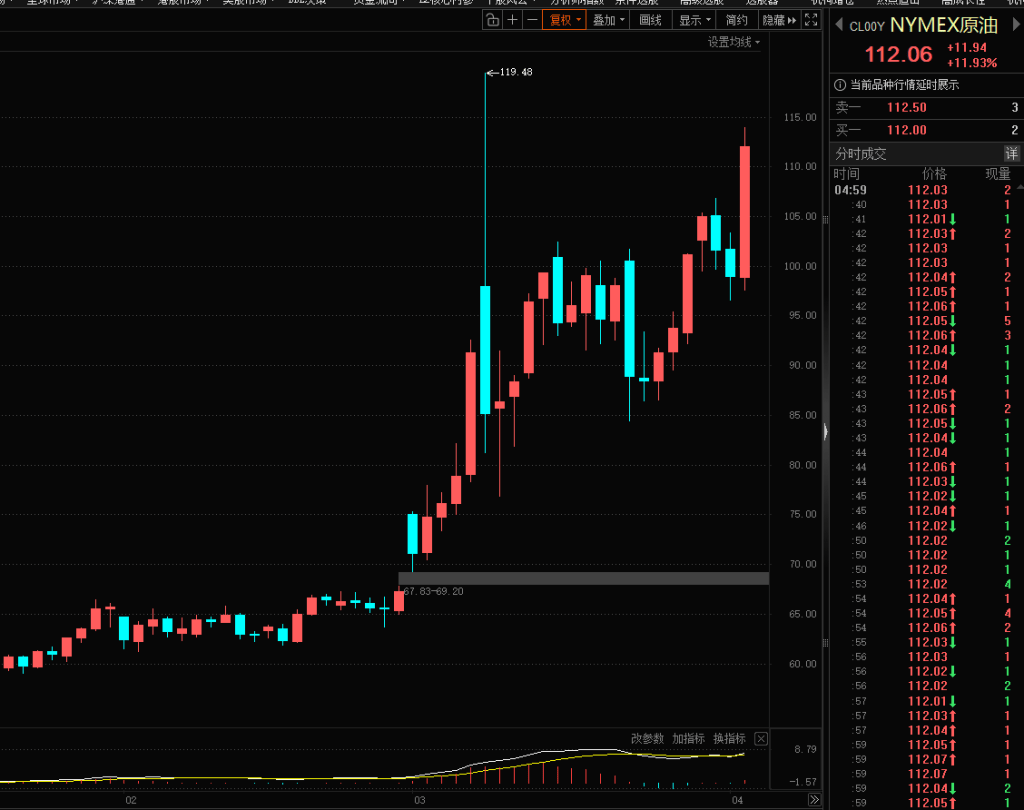Screen dimensions: 1024x810
Task: Click the collapse handle on right panel edge
Action: [x=825, y=431]
